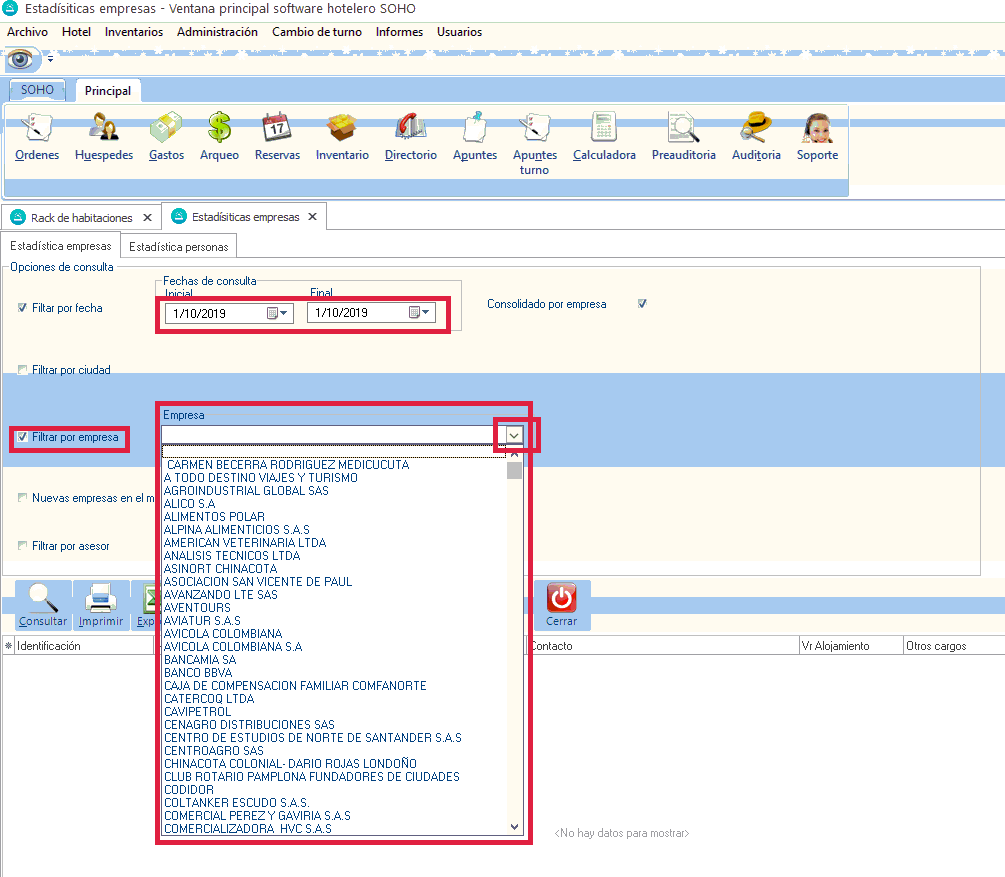Select ALIMENTOS POLAR from the company list
The image size is (1005, 877).
click(214, 517)
